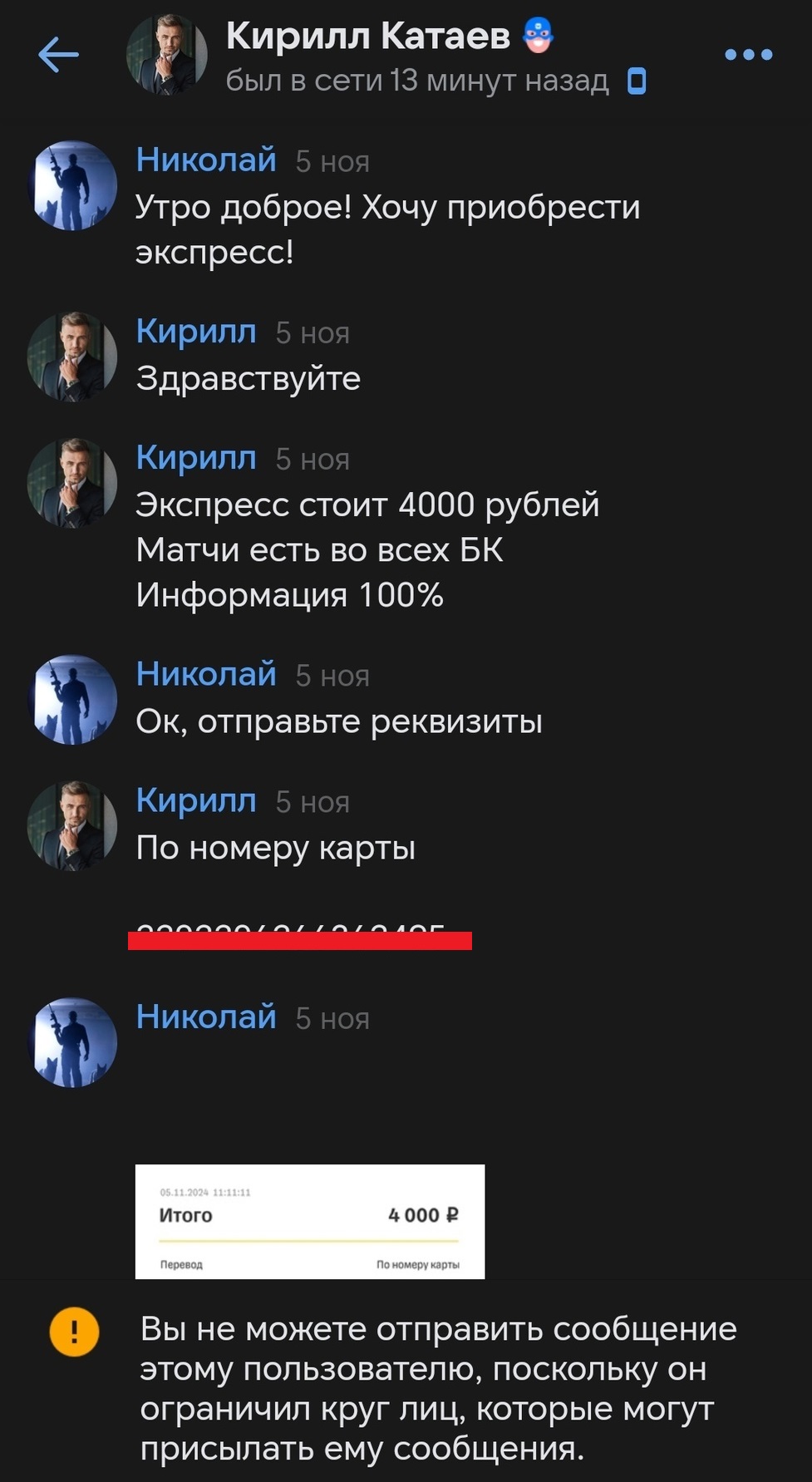
Task: Open Кирилл Катаев's header profile photo
Action: click(x=166, y=55)
